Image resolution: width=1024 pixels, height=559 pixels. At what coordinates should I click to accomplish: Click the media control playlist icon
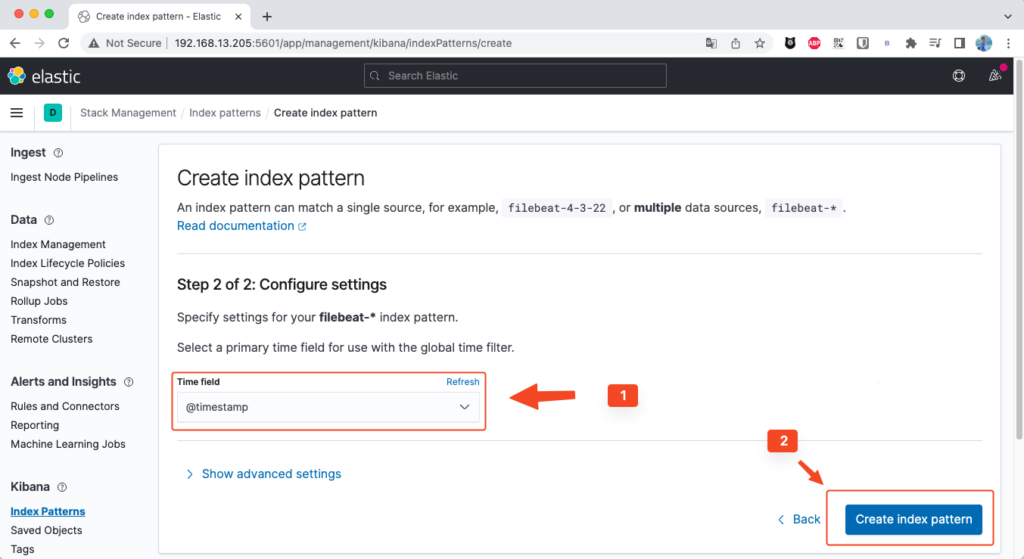tap(935, 43)
